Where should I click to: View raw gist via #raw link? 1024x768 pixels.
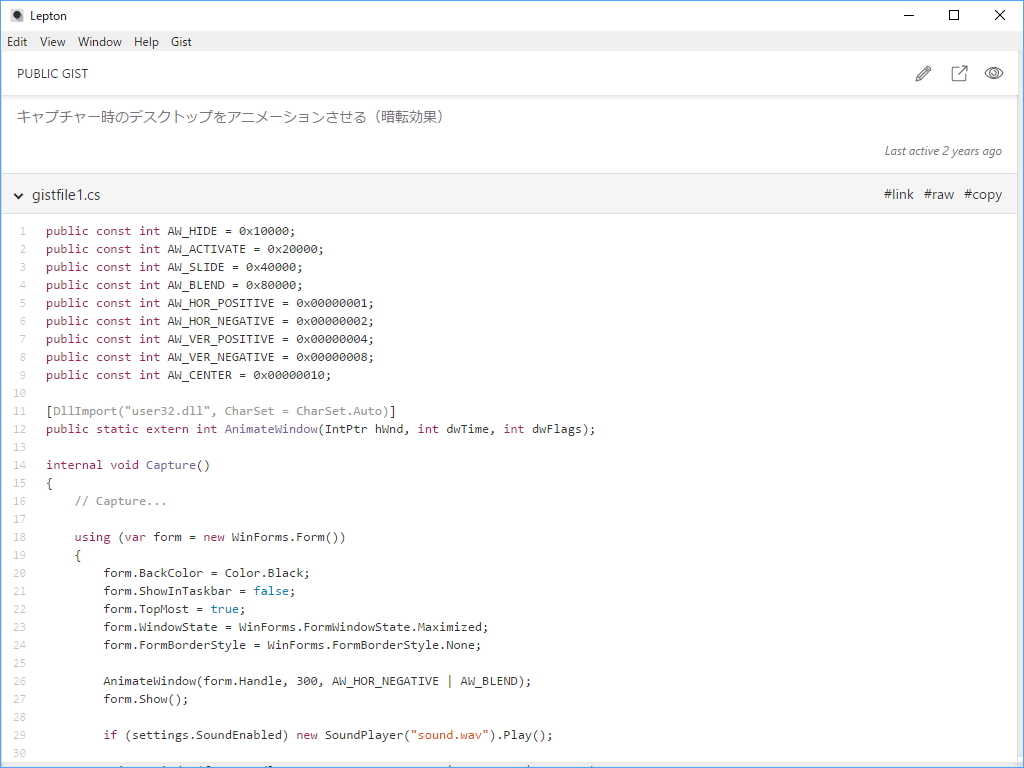pyautogui.click(x=938, y=194)
